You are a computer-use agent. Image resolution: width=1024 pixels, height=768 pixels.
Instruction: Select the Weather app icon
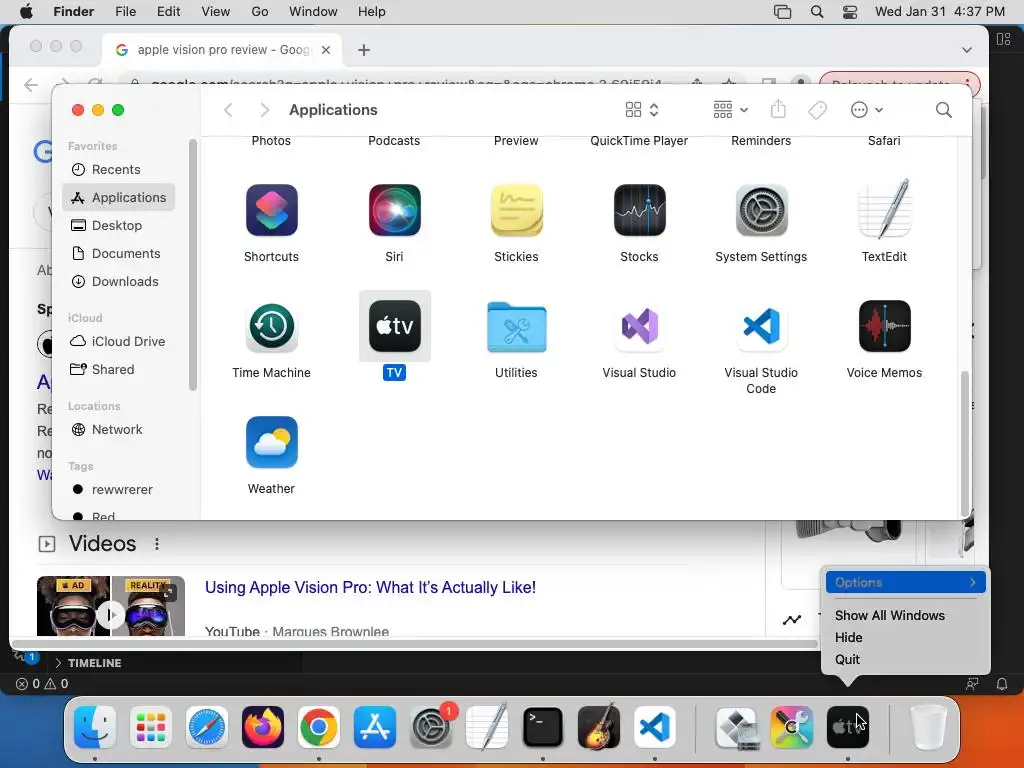coord(272,442)
